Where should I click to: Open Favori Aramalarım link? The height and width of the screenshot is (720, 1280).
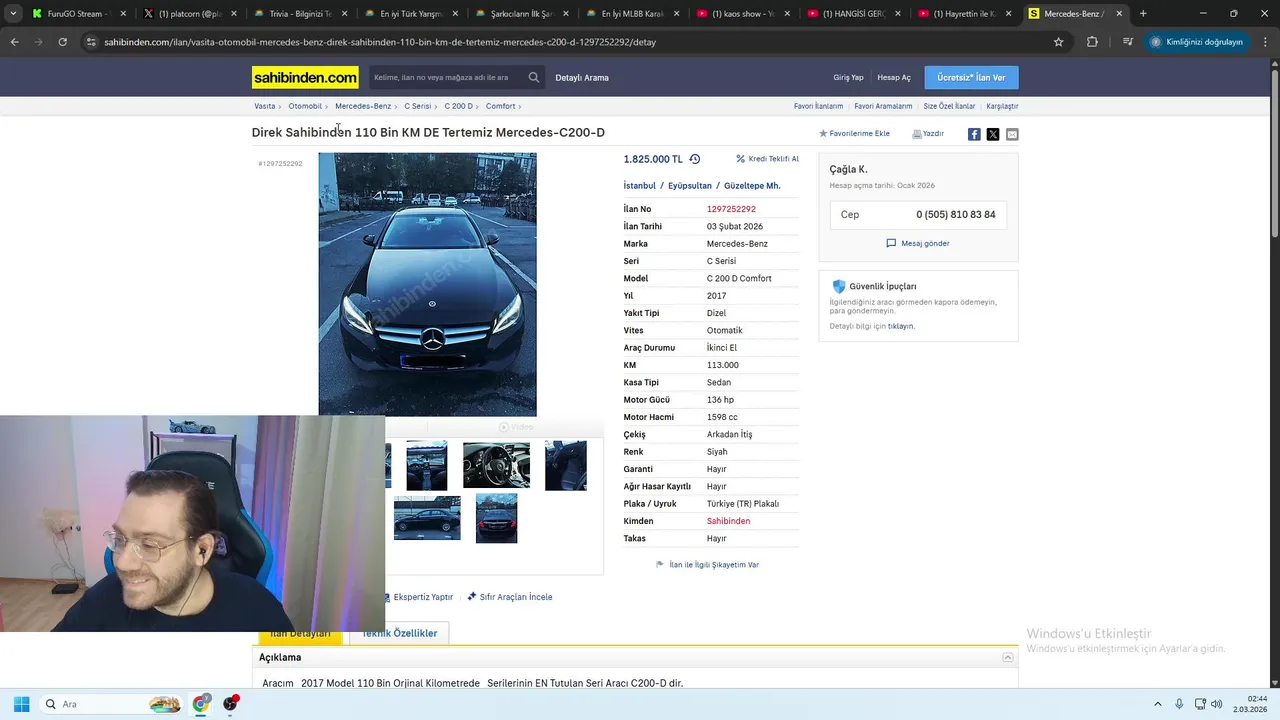pos(883,106)
